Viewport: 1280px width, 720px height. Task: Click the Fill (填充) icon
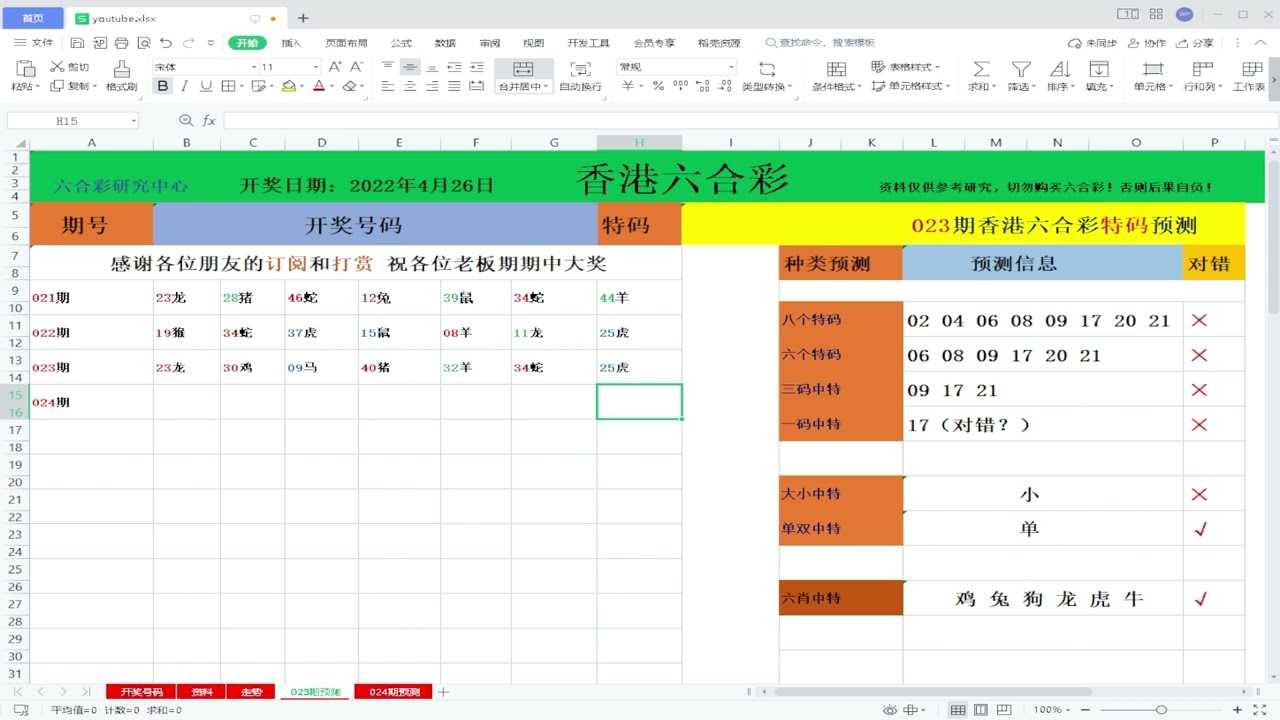[1099, 68]
